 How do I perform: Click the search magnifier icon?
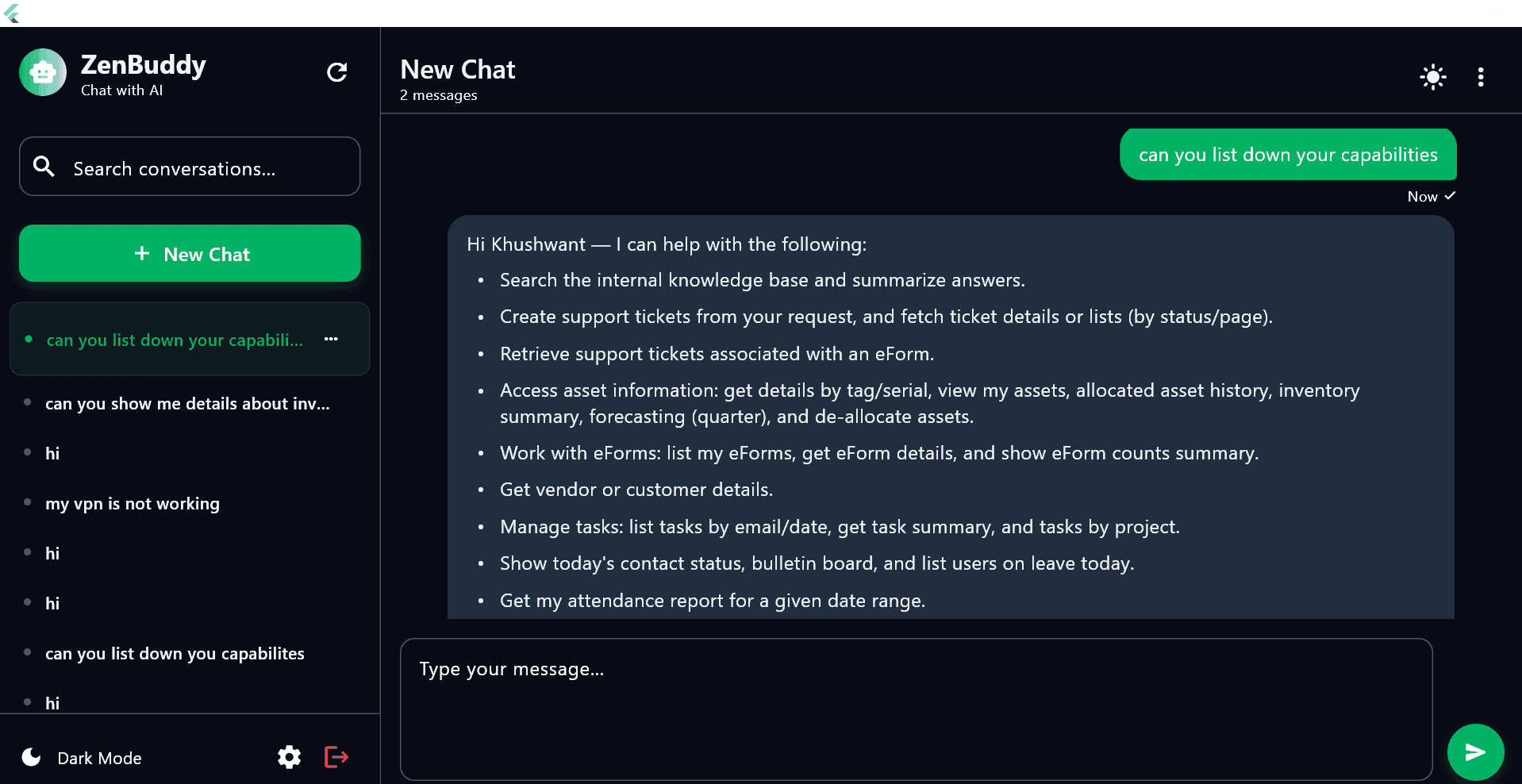44,167
